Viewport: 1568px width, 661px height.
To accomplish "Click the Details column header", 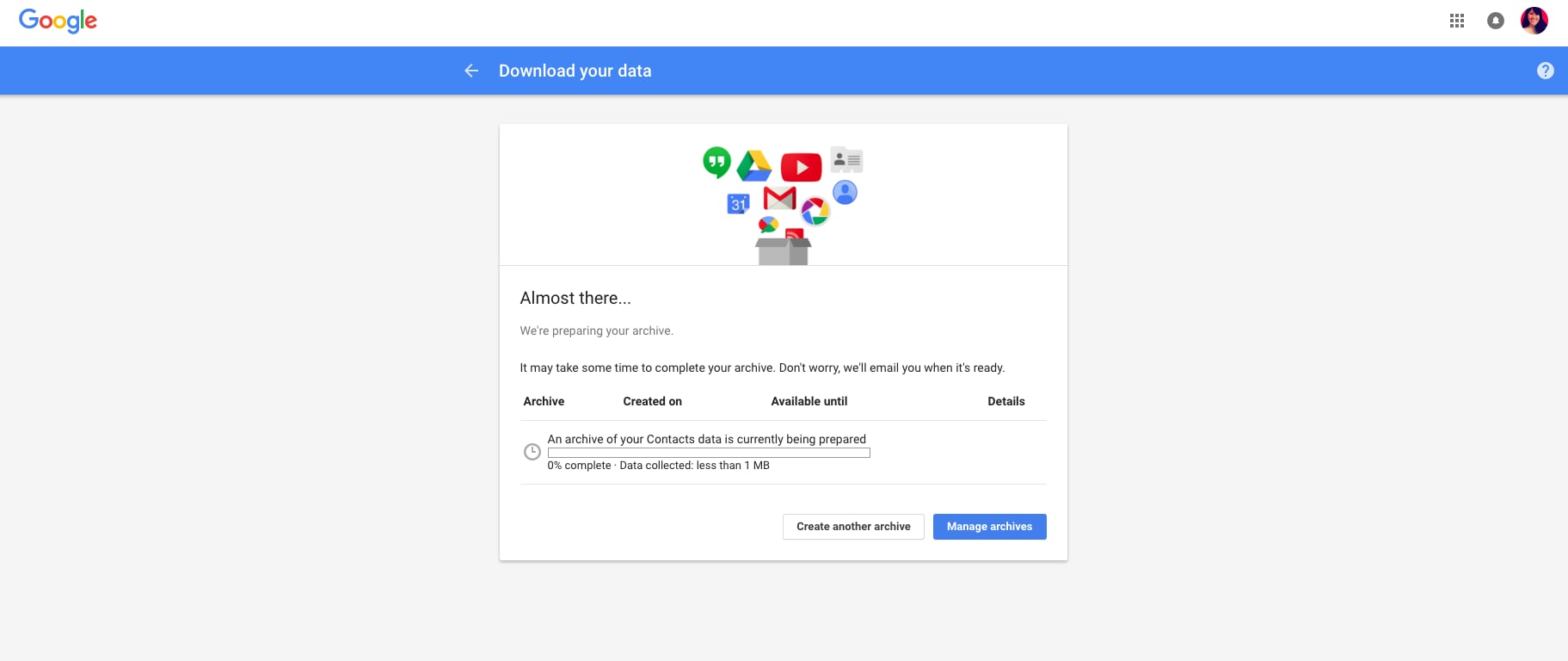I will pyautogui.click(x=1005, y=401).
